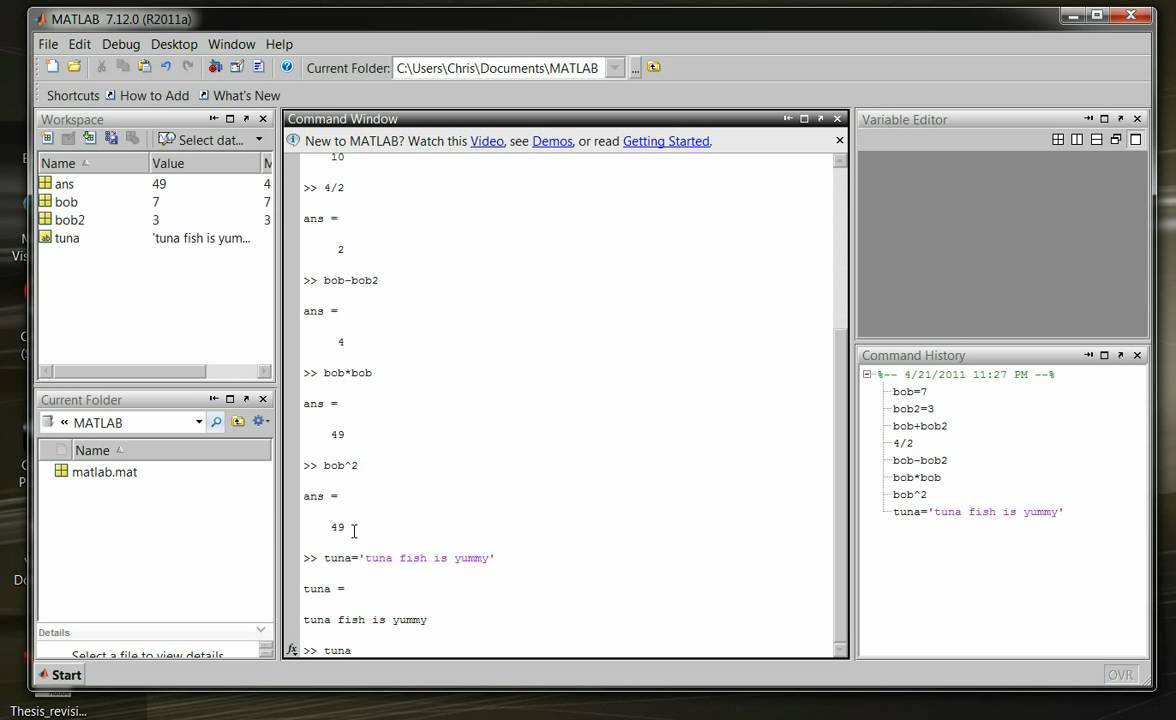This screenshot has width=1176, height=720.
Task: Close the New to MATLAB info banner
Action: click(839, 140)
